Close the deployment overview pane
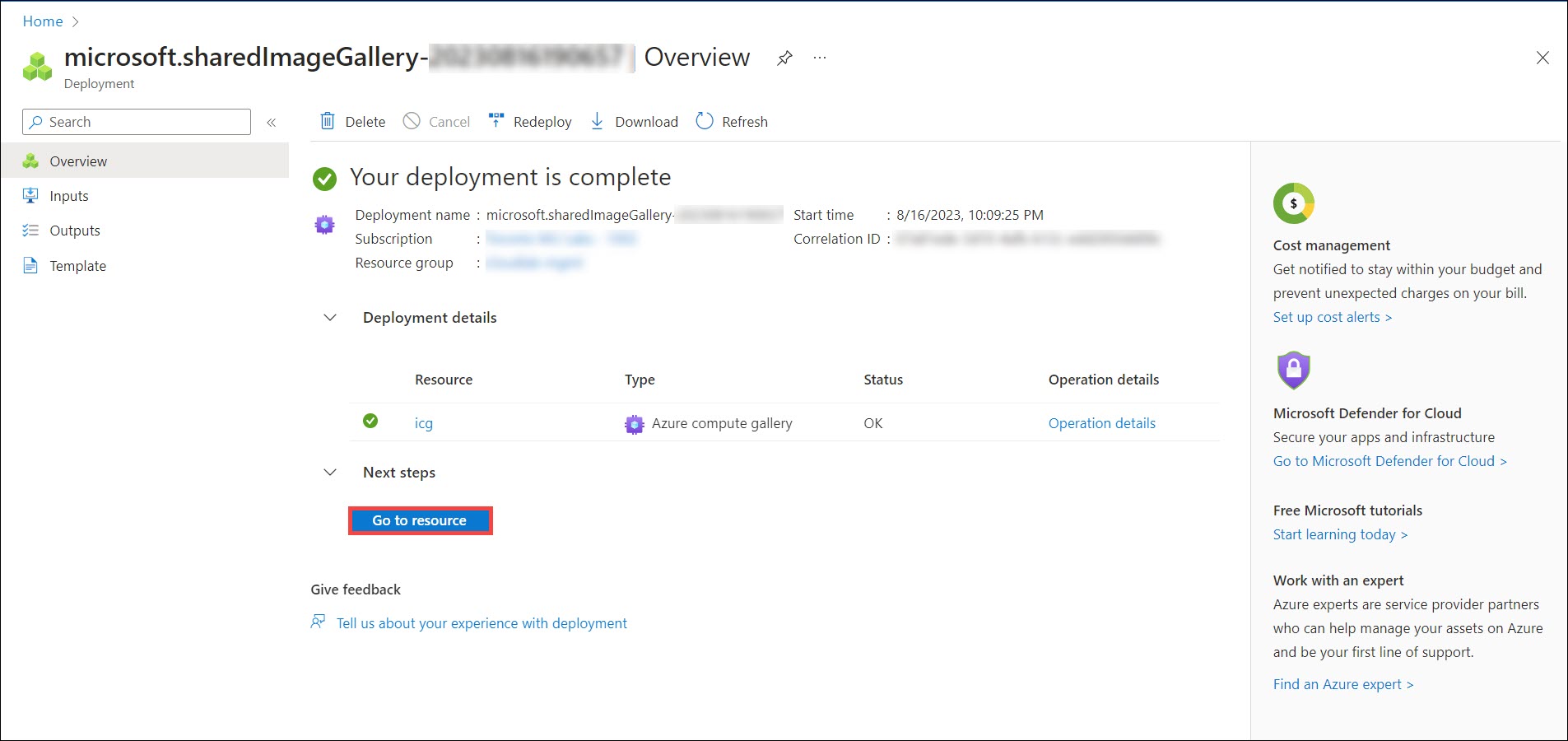This screenshot has height=741, width=1568. pyautogui.click(x=1542, y=58)
